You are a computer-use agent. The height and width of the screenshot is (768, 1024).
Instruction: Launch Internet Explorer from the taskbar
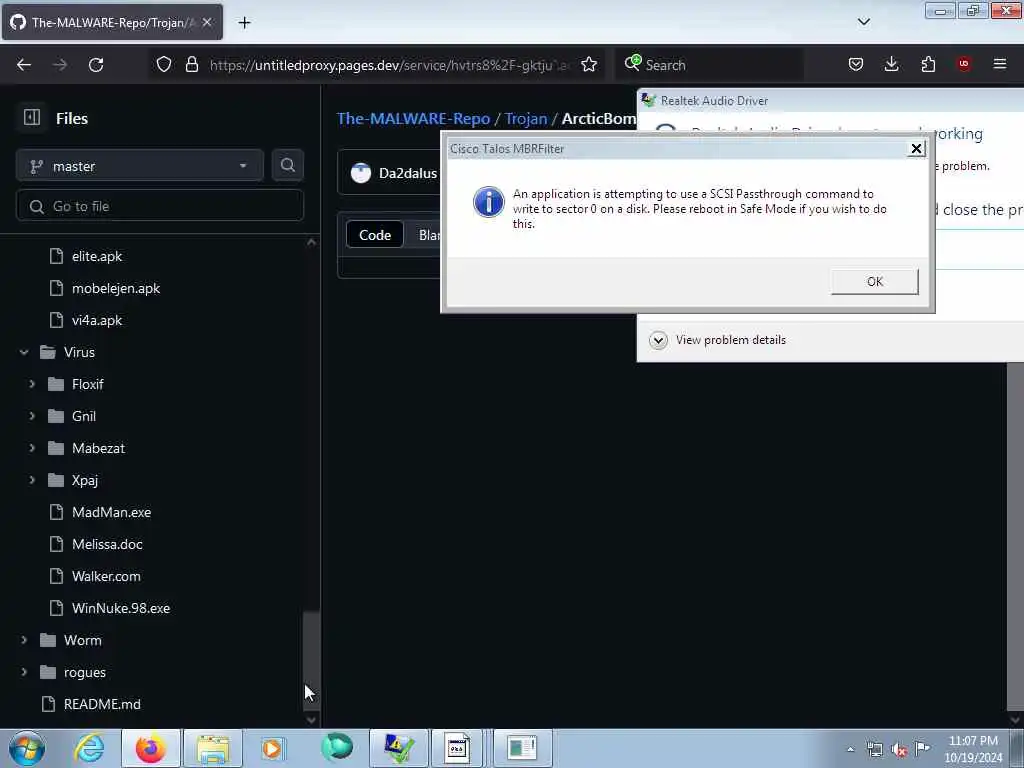(89, 748)
